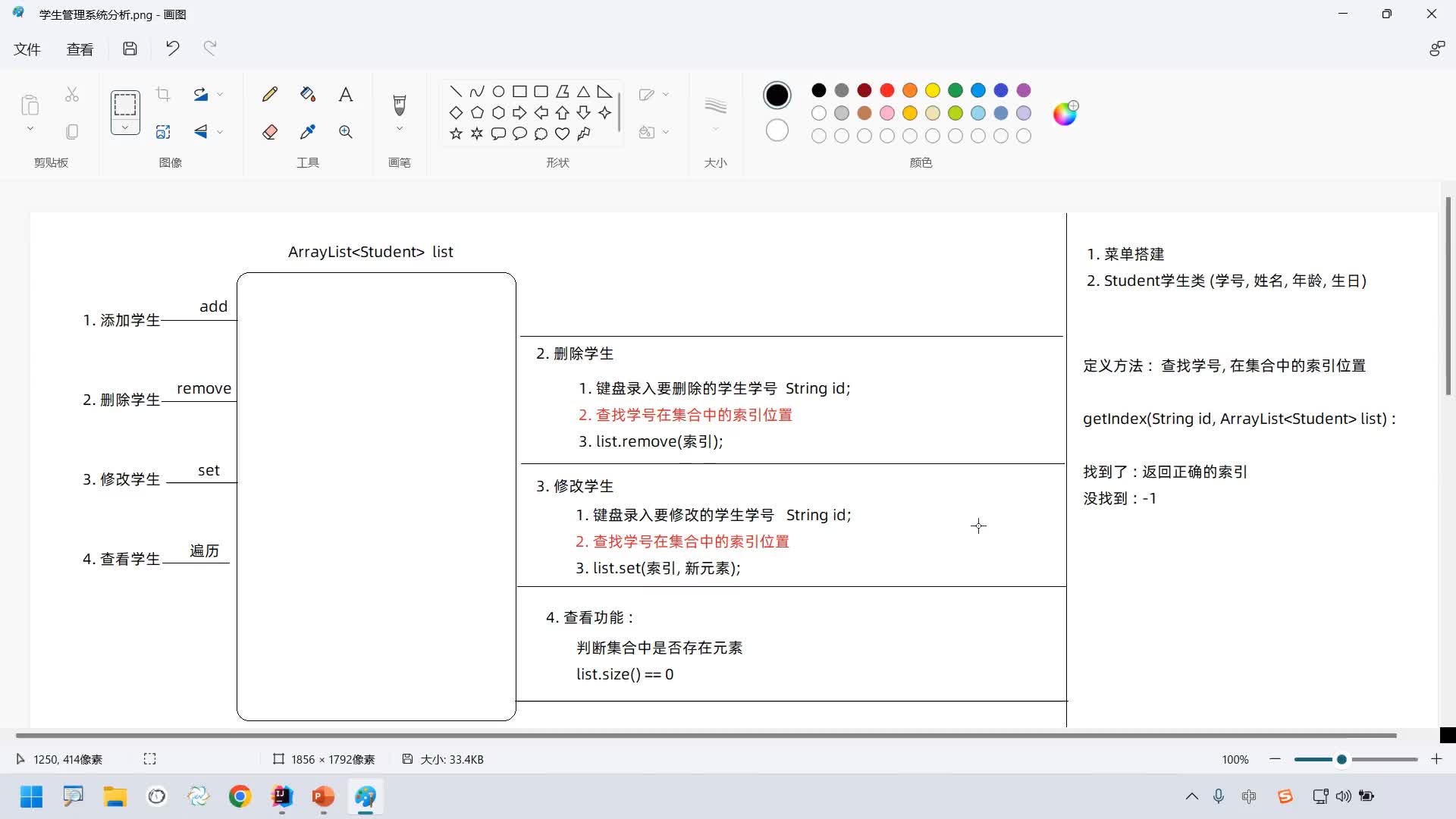Click the rectangular Selection tool

(x=125, y=104)
